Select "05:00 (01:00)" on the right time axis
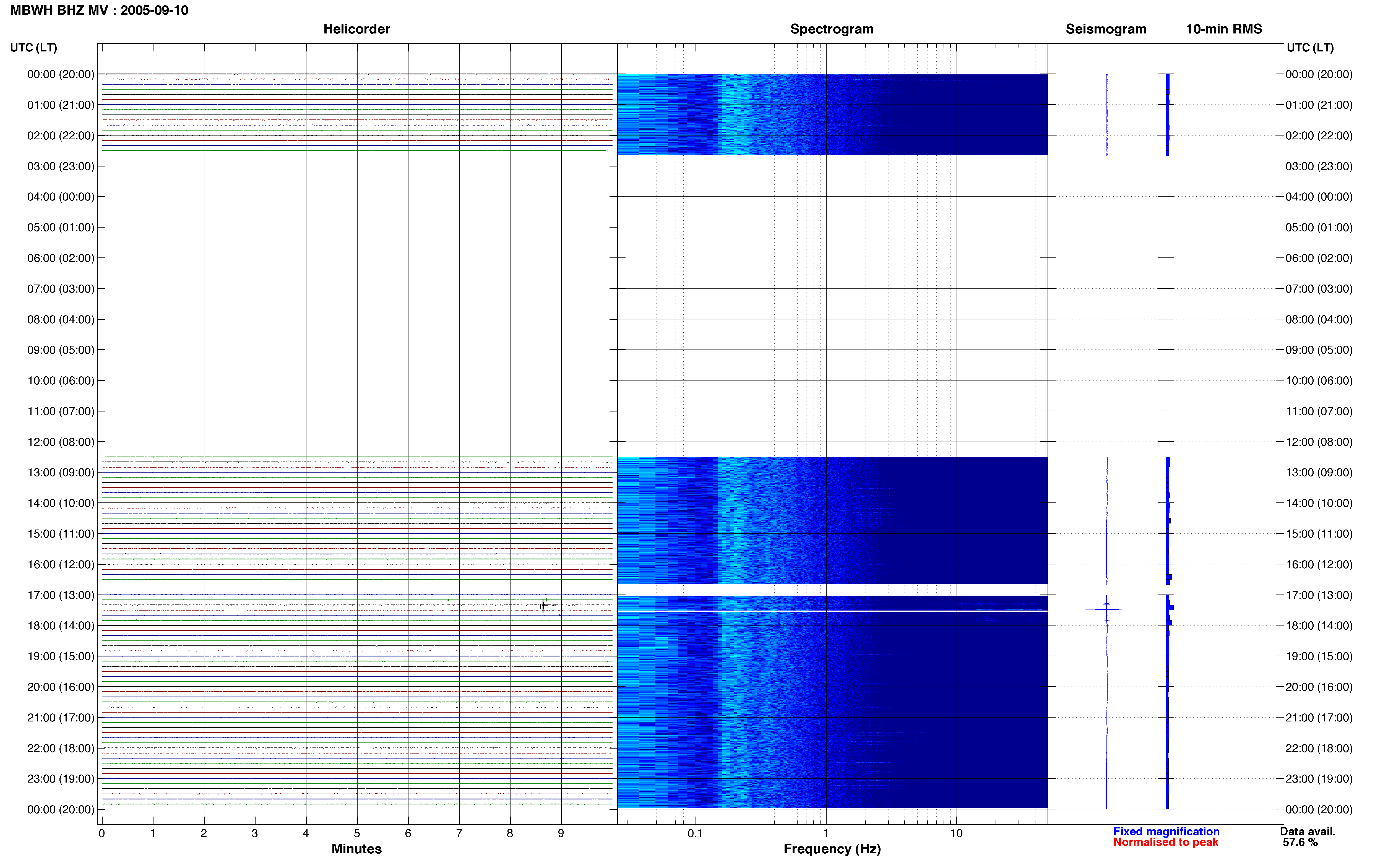The height and width of the screenshot is (868, 1388). (1319, 227)
